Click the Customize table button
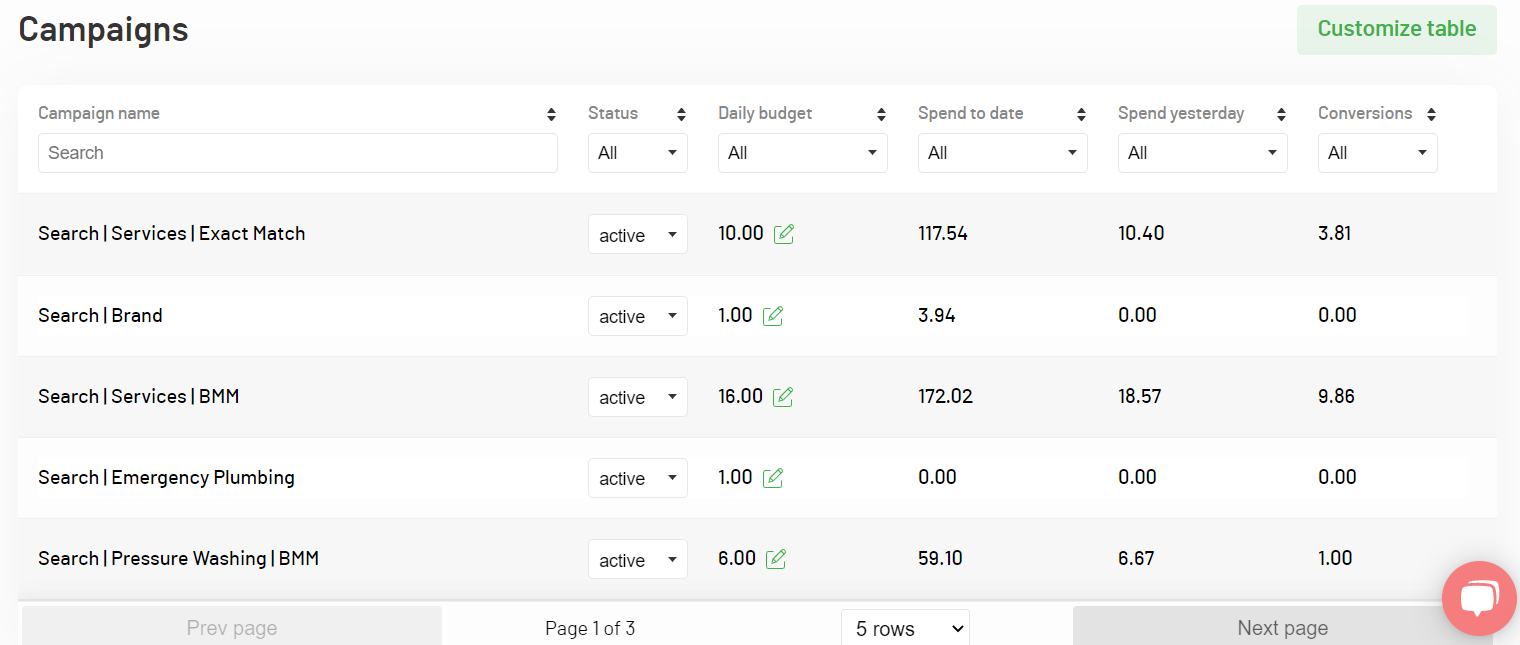 pyautogui.click(x=1396, y=29)
